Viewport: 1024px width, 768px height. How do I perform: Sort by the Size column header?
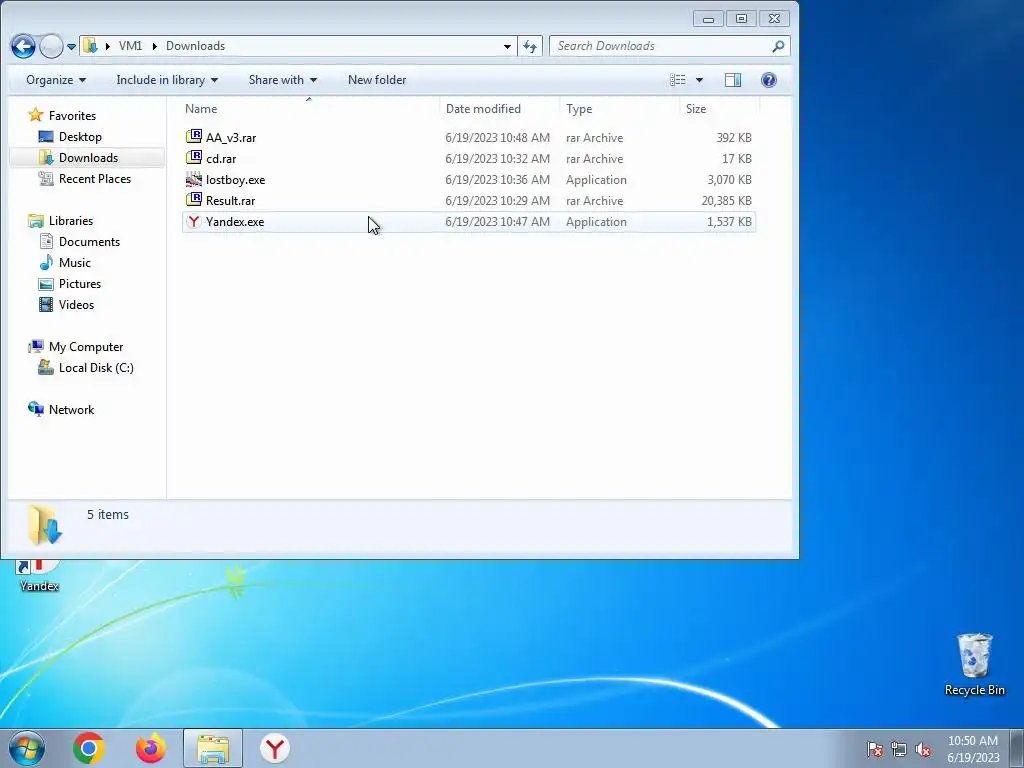(718, 108)
